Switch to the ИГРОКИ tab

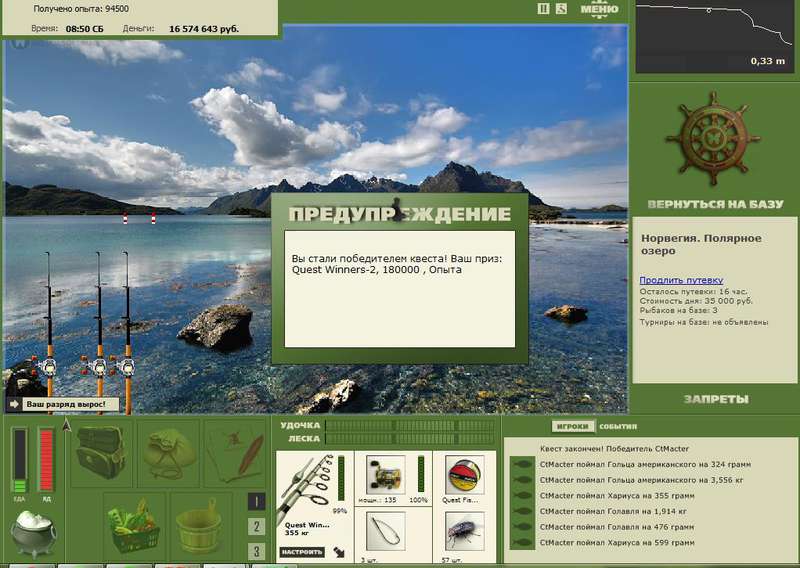coord(573,426)
